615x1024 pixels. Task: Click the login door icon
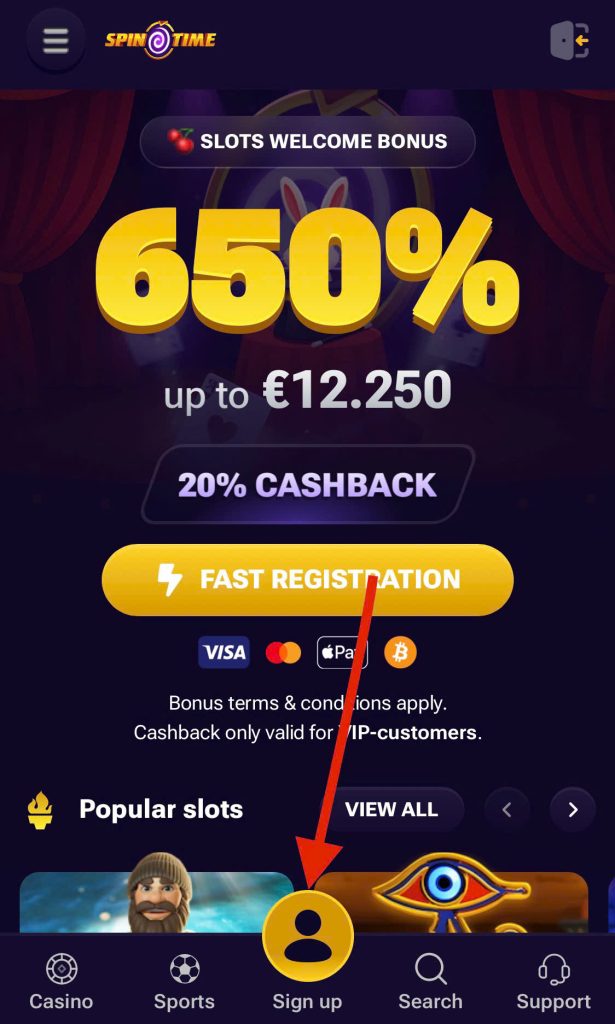(x=569, y=41)
